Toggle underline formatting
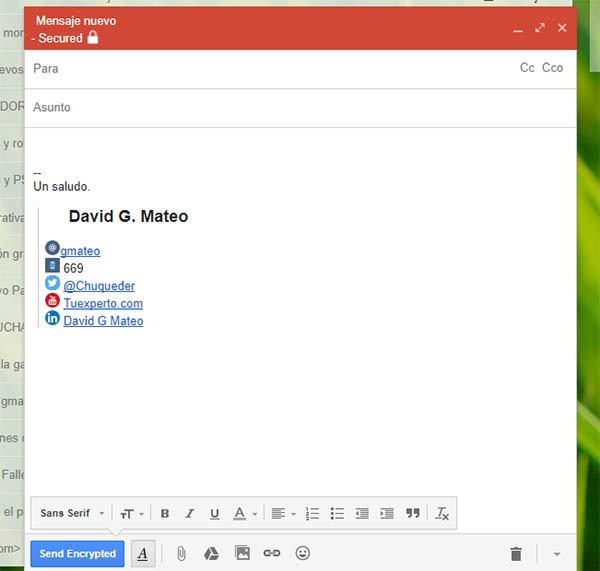 215,514
